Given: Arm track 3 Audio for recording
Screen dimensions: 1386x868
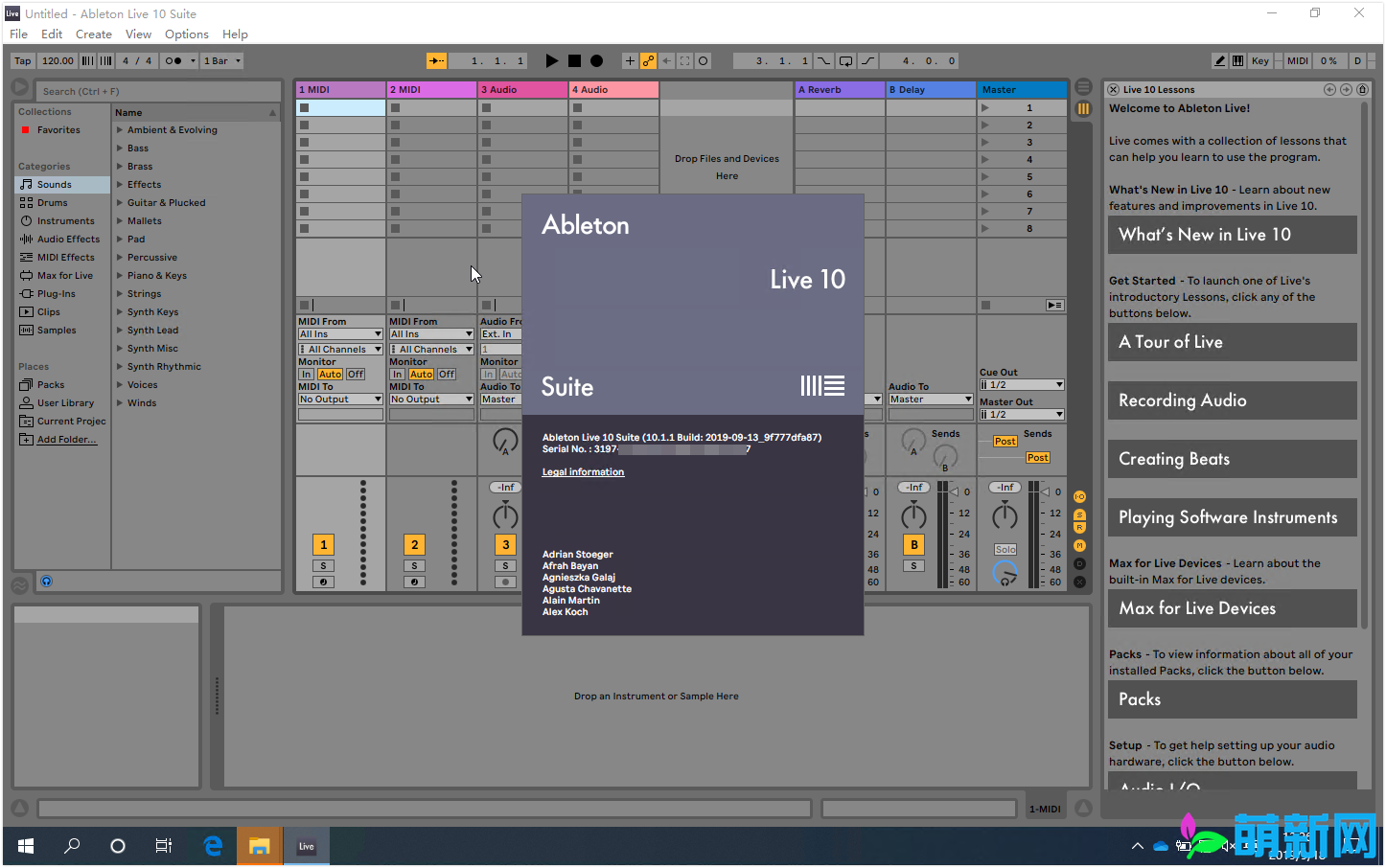Looking at the screenshot, I should (x=505, y=582).
